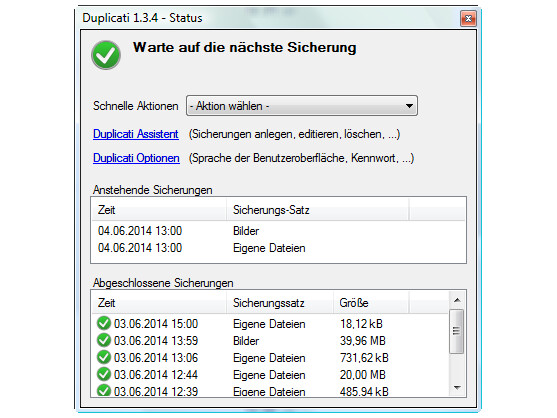The image size is (557, 418).
Task: Click the Abgeschlossene Sicherungen label
Action: [163, 283]
